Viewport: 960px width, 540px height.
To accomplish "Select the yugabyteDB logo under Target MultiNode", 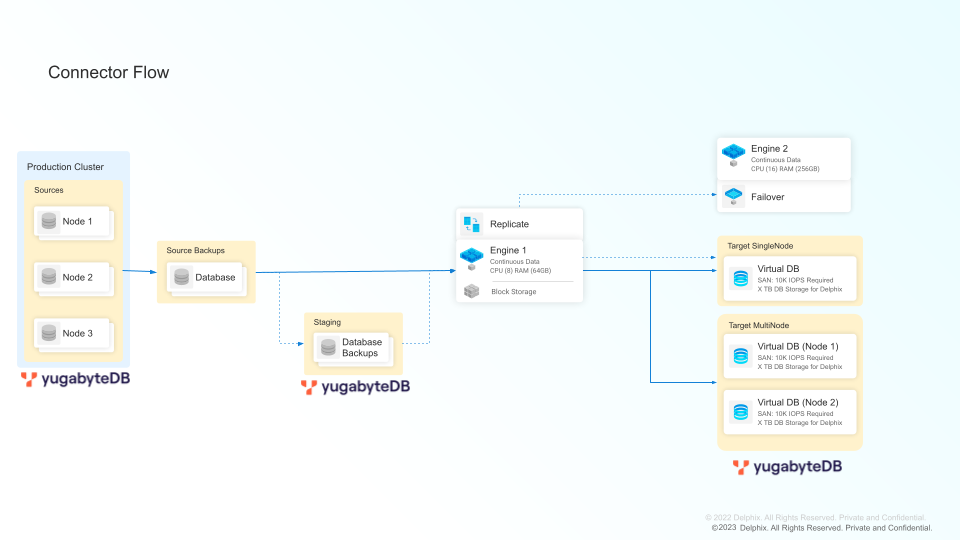I will click(787, 467).
